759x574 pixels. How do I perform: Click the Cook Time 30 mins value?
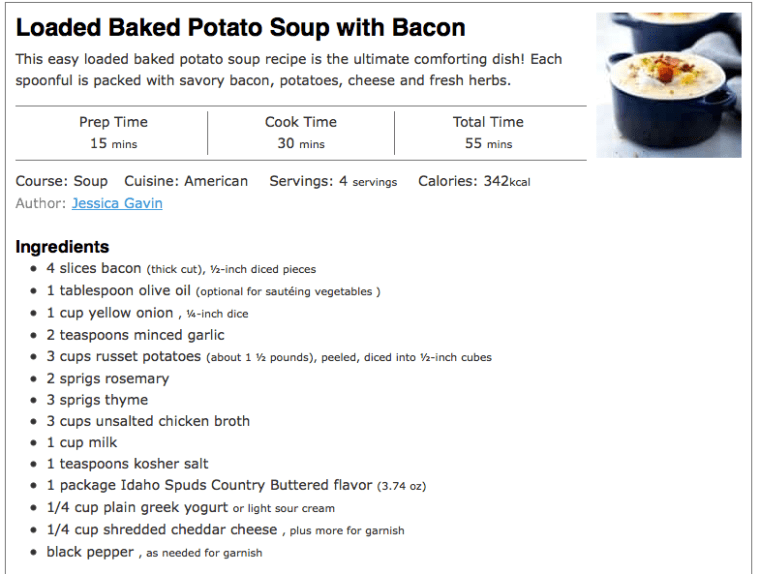(300, 143)
